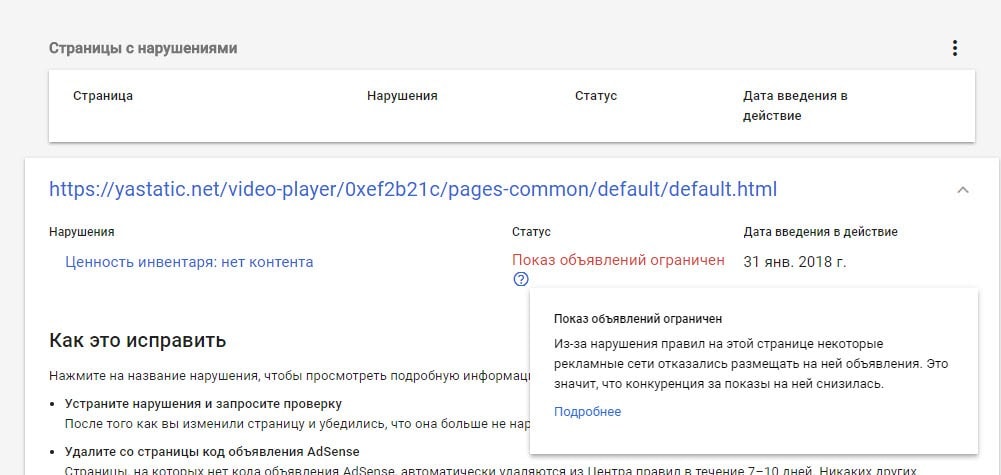Select the date '31 янв. 2018 г.'
Image resolution: width=1001 pixels, height=475 pixels.
(x=795, y=261)
